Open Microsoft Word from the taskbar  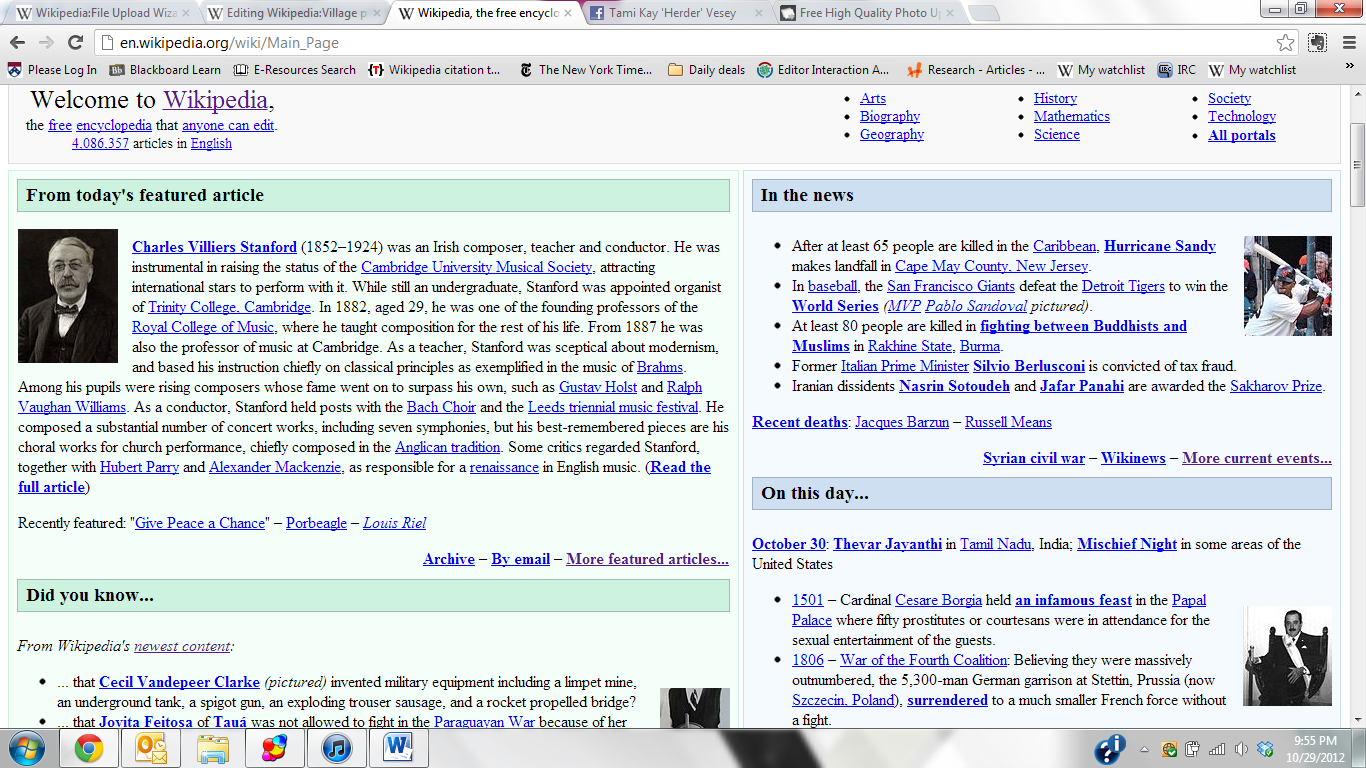click(398, 748)
